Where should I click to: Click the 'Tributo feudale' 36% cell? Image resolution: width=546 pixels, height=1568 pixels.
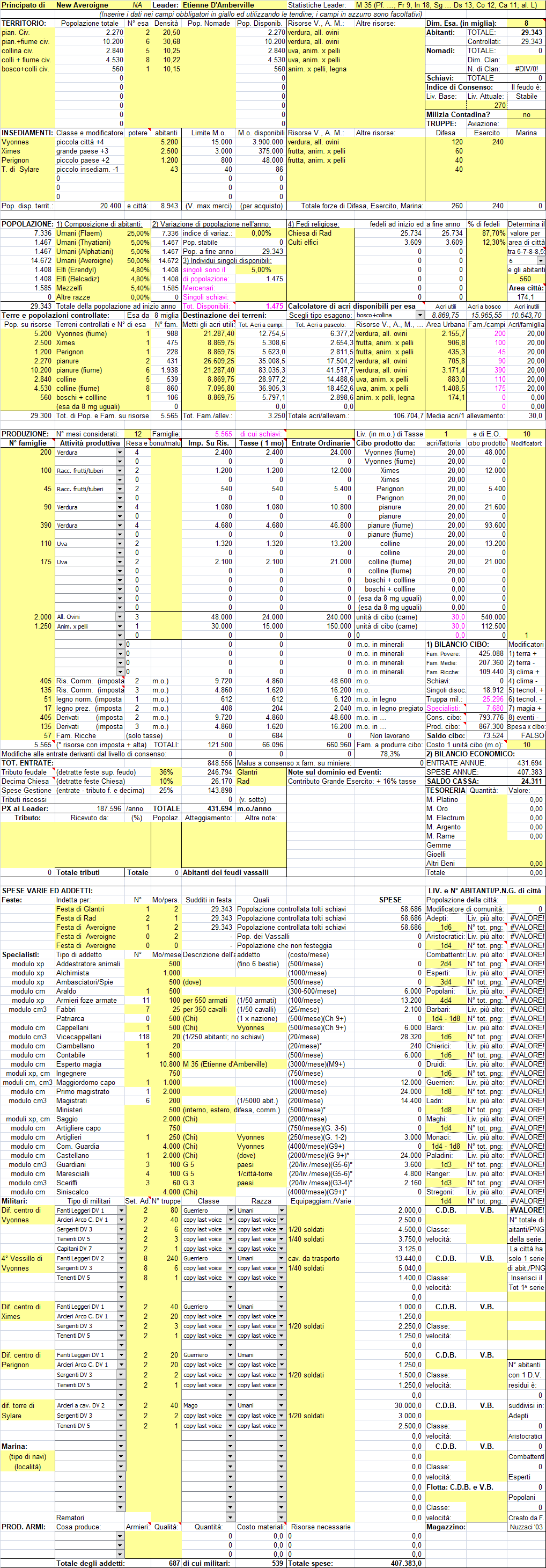point(166,772)
